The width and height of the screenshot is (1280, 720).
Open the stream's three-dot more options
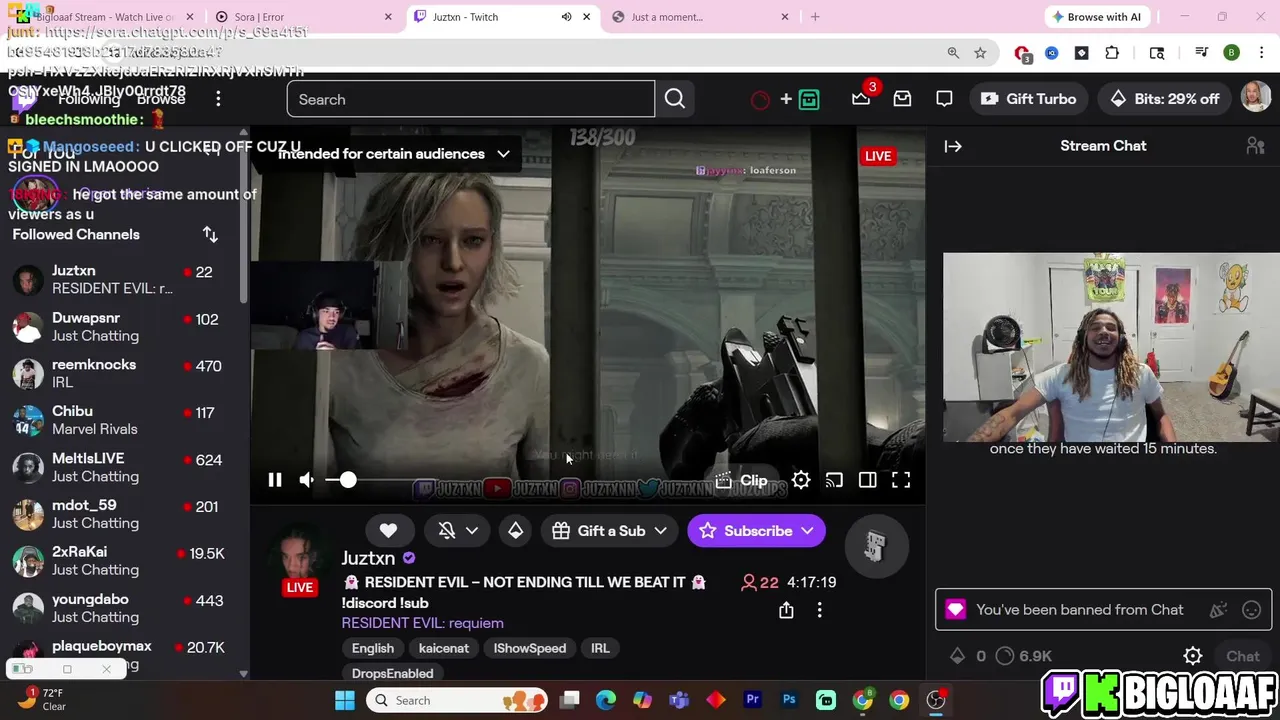point(819,610)
